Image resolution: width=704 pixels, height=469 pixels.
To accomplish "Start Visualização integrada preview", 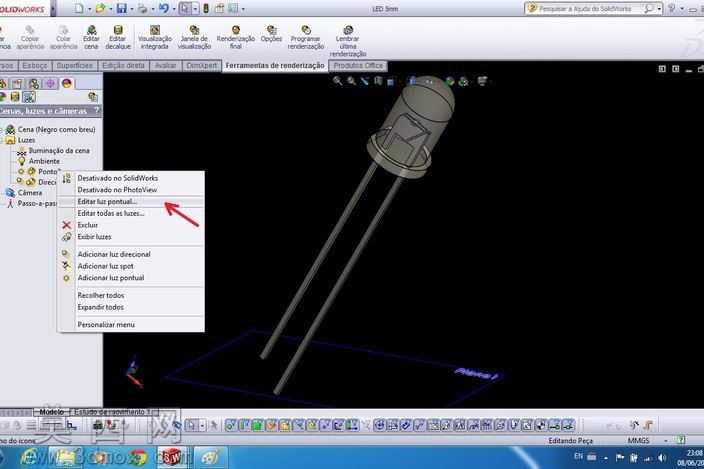I will tap(155, 37).
